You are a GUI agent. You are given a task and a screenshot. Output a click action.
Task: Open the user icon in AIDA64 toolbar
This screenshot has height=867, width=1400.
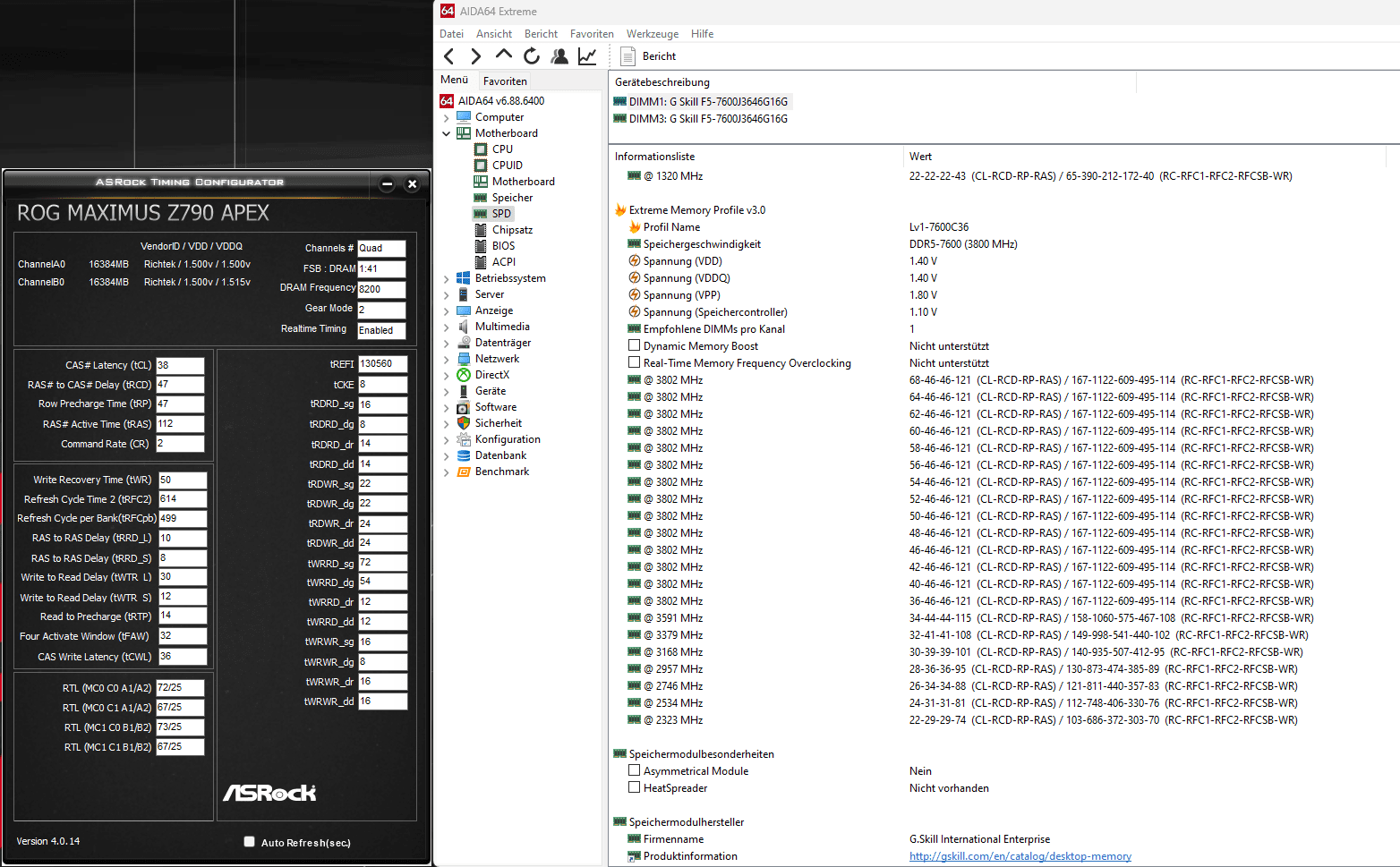tap(559, 56)
